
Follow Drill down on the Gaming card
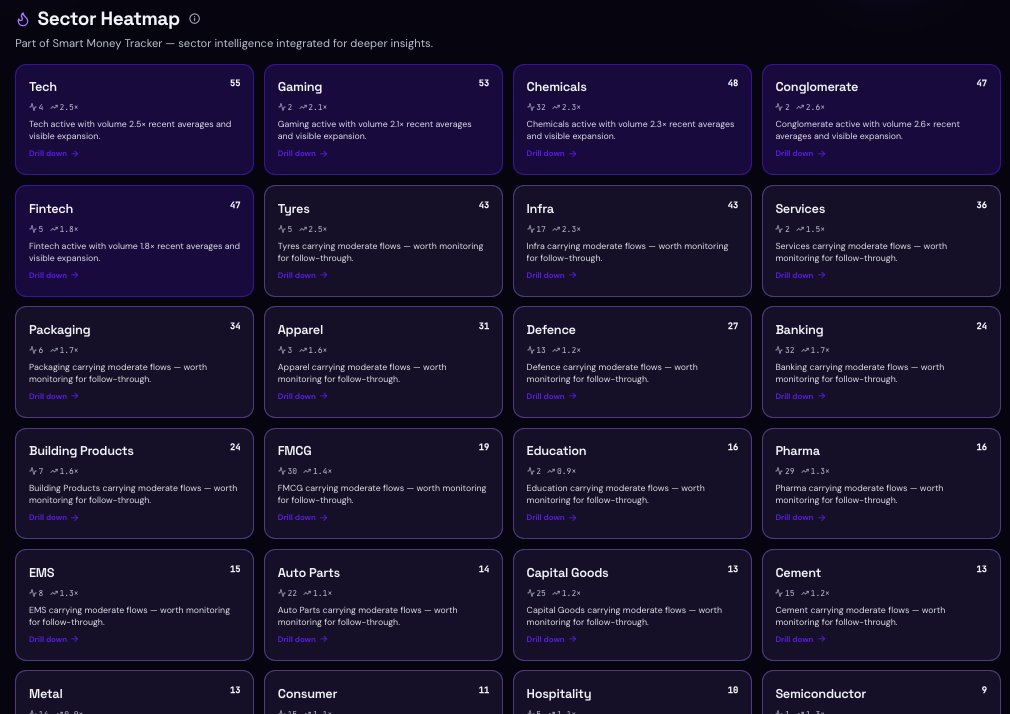tap(302, 153)
